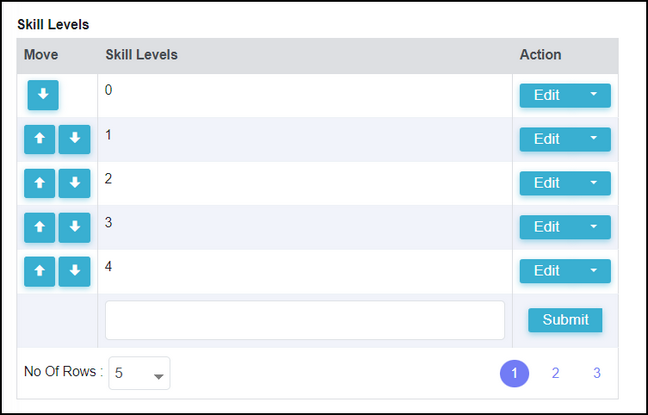Open Edit dropdown arrow for level 2
This screenshot has width=648, height=415.
pyautogui.click(x=593, y=183)
